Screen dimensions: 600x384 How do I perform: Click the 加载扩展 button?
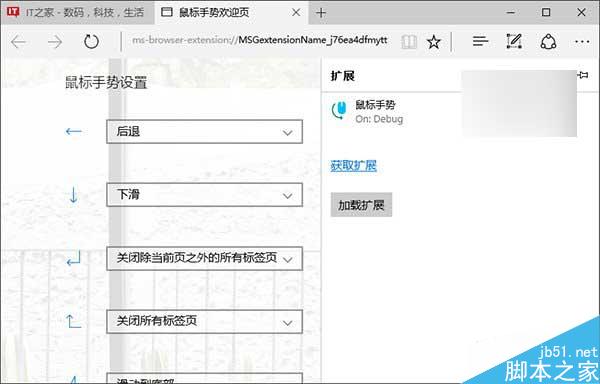click(361, 205)
